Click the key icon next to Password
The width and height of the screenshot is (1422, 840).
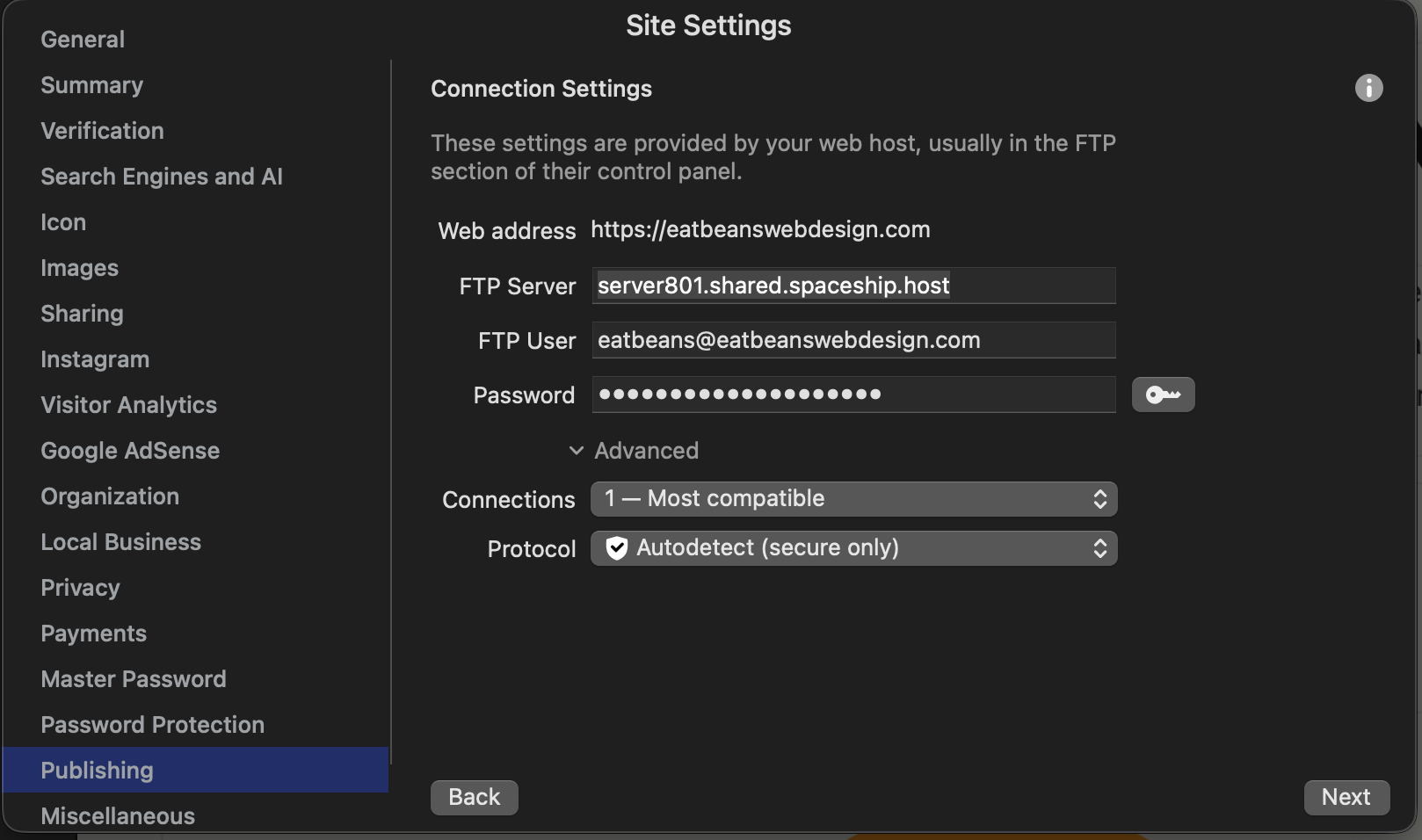click(x=1163, y=395)
